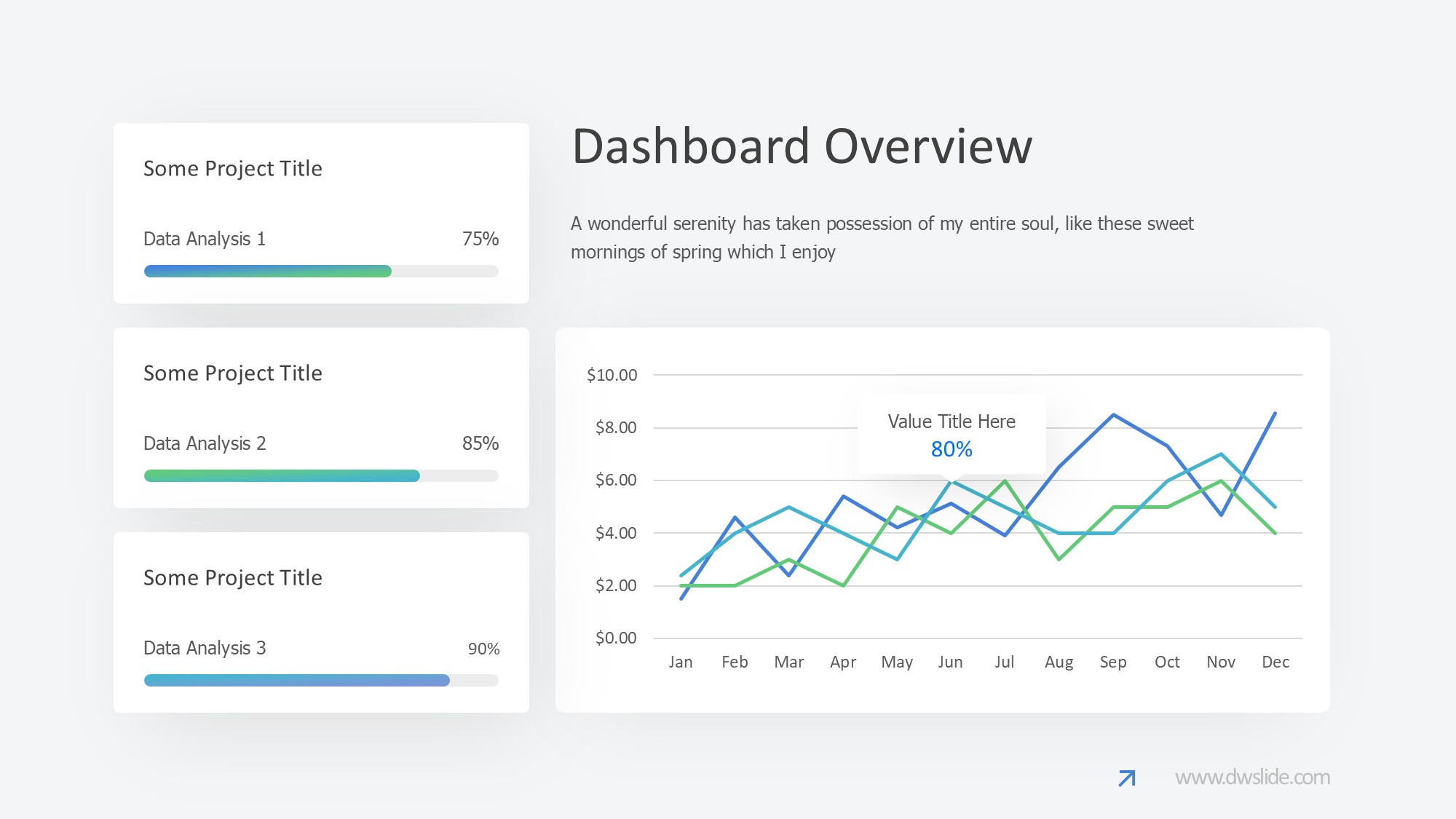Click the Value Title Here tooltip
Image resolution: width=1456 pixels, height=819 pixels.
(x=951, y=422)
